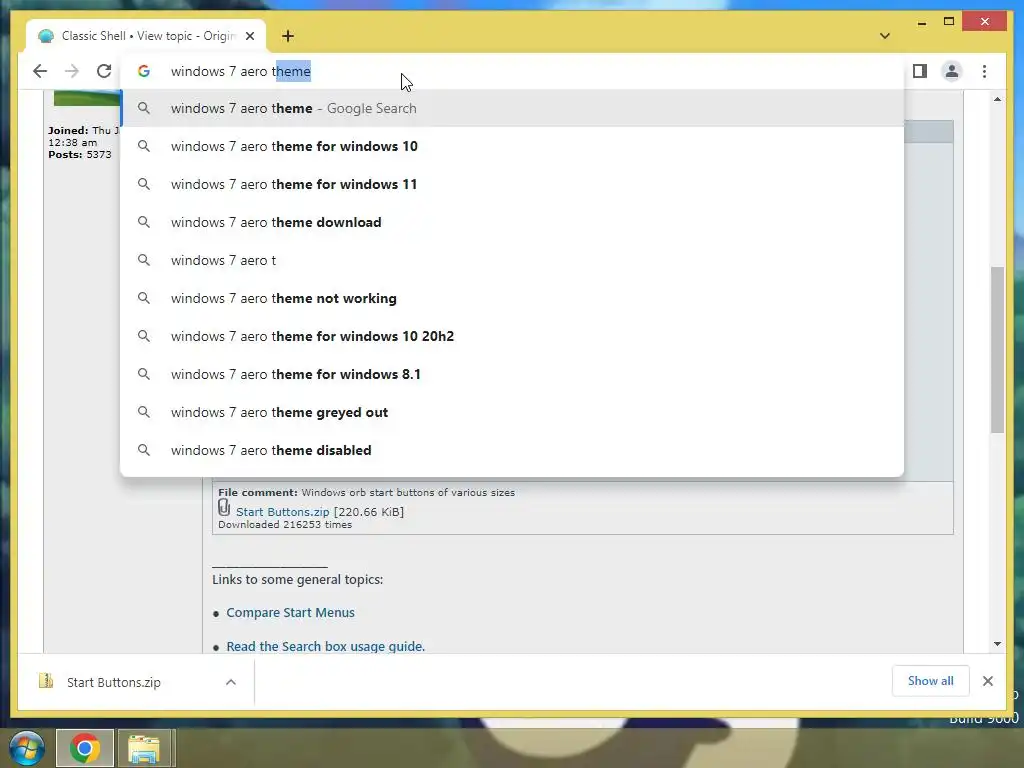Click the paperclip attachment icon
The width and height of the screenshot is (1024, 768).
(224, 507)
